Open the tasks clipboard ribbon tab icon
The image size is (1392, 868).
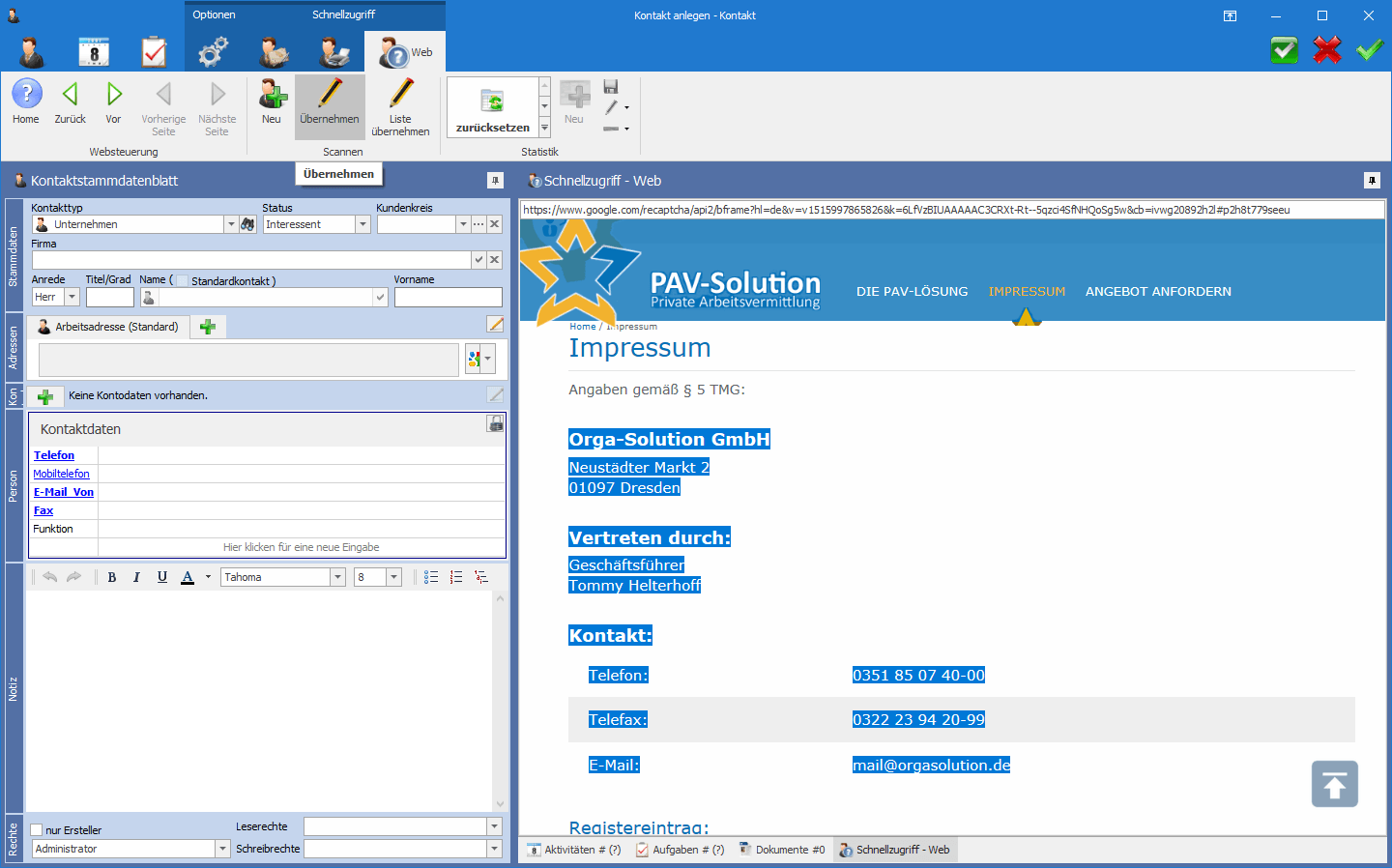[154, 51]
